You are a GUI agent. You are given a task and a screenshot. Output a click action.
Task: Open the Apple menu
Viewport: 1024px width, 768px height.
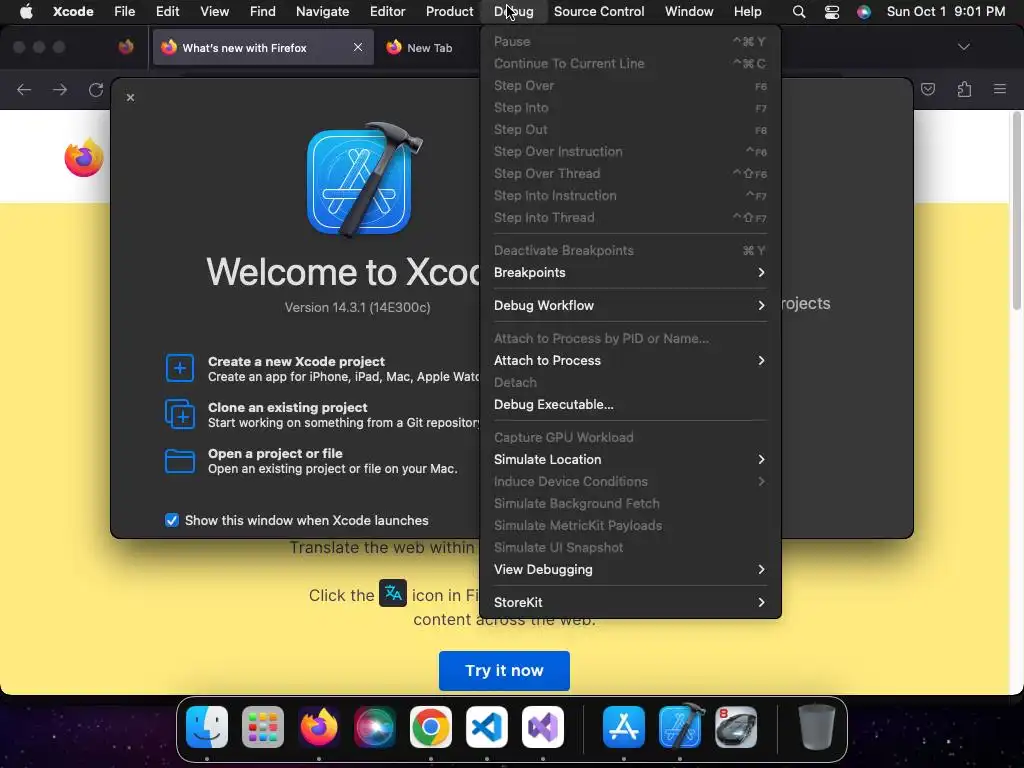click(x=26, y=11)
